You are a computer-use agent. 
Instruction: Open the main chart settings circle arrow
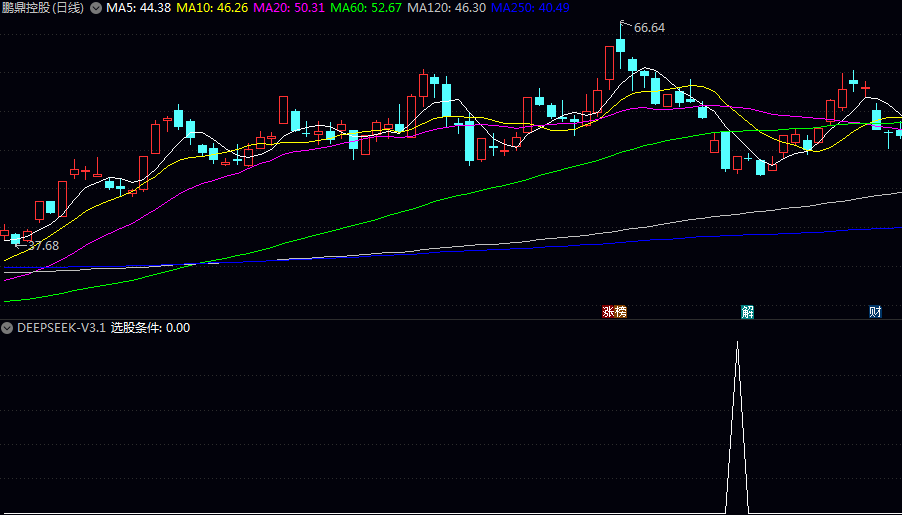(x=96, y=8)
